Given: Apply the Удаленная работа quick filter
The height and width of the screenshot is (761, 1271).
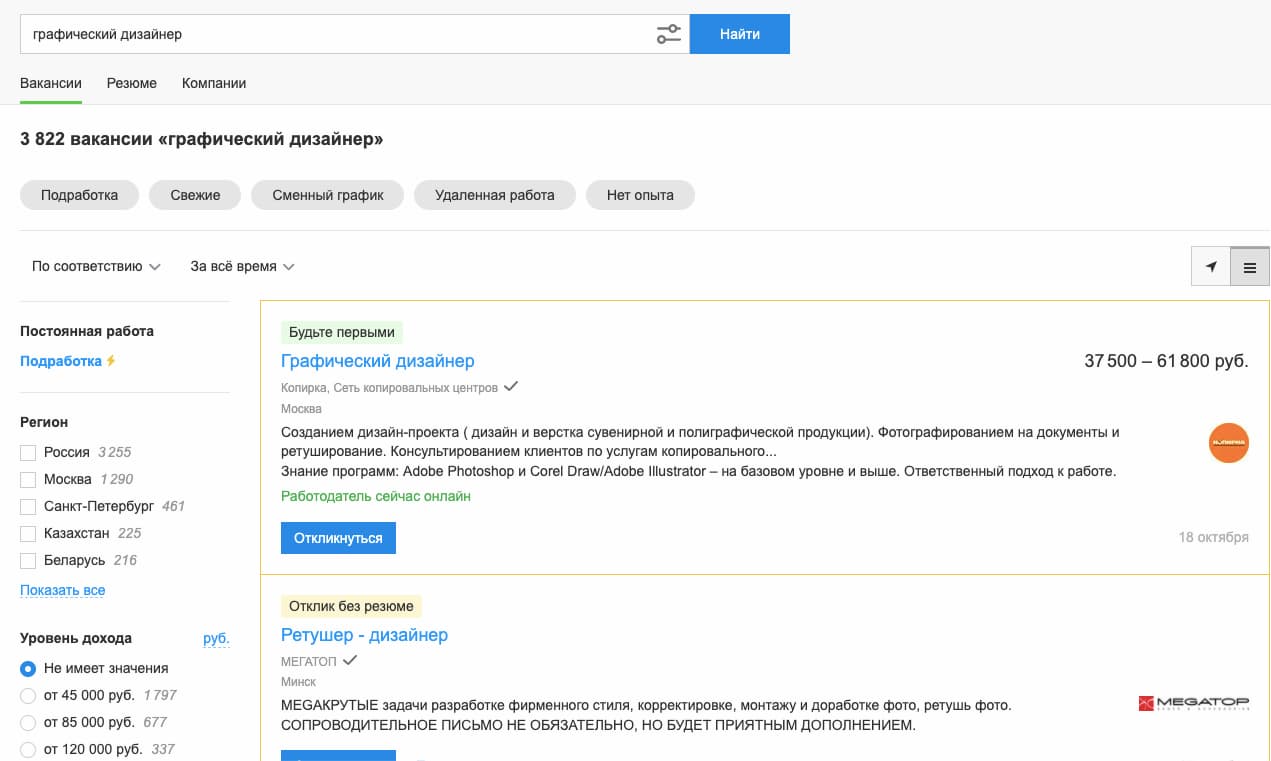Looking at the screenshot, I should tap(494, 195).
